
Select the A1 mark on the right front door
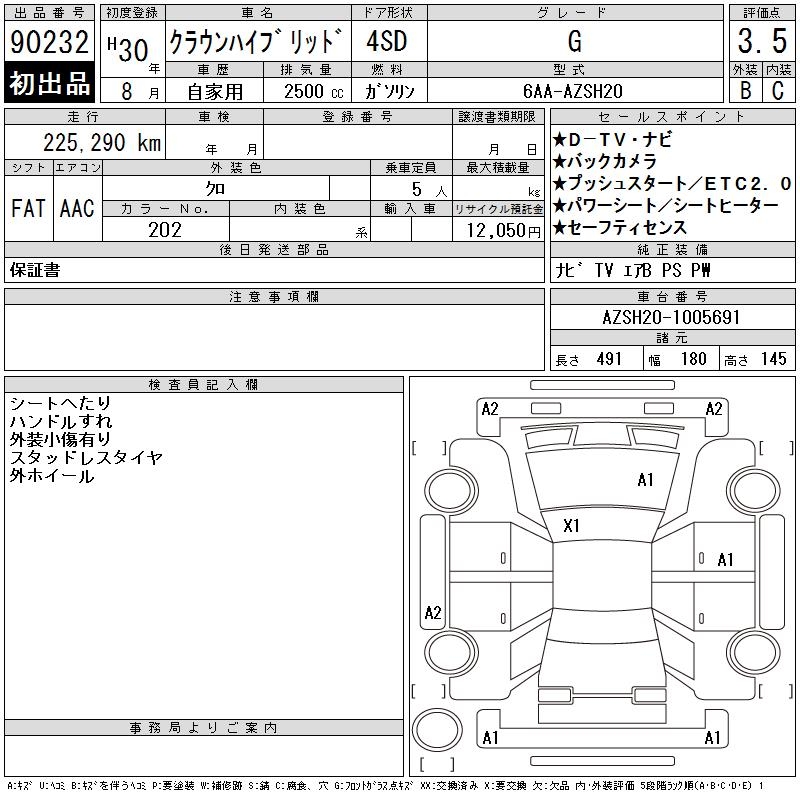(725, 560)
